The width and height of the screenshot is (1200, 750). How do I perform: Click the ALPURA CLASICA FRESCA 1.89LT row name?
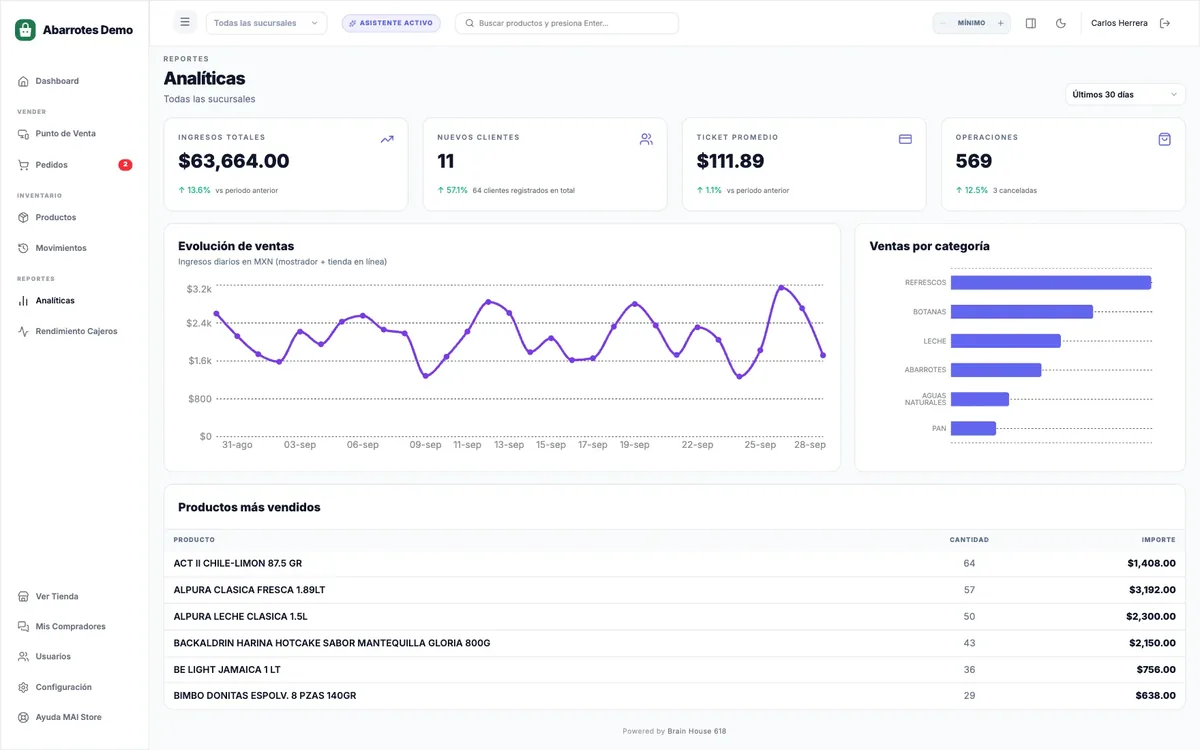pyautogui.click(x=249, y=590)
